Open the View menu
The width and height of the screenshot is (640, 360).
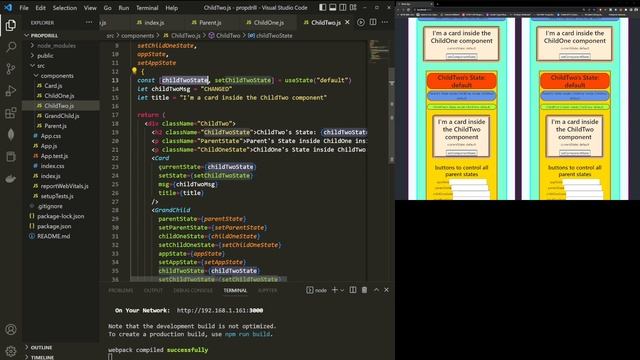[90, 8]
